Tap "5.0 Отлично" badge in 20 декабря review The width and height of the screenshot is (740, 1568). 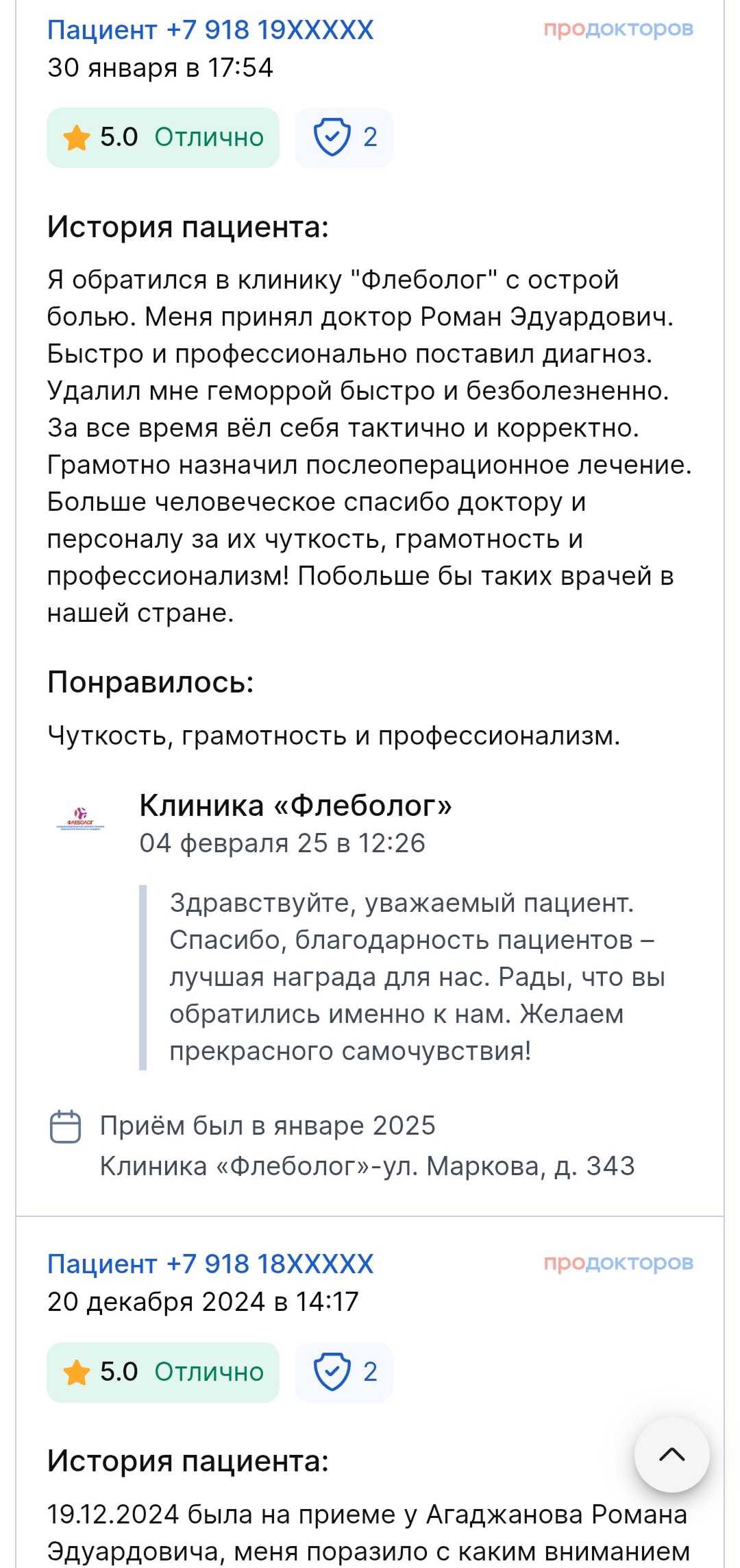(163, 1372)
